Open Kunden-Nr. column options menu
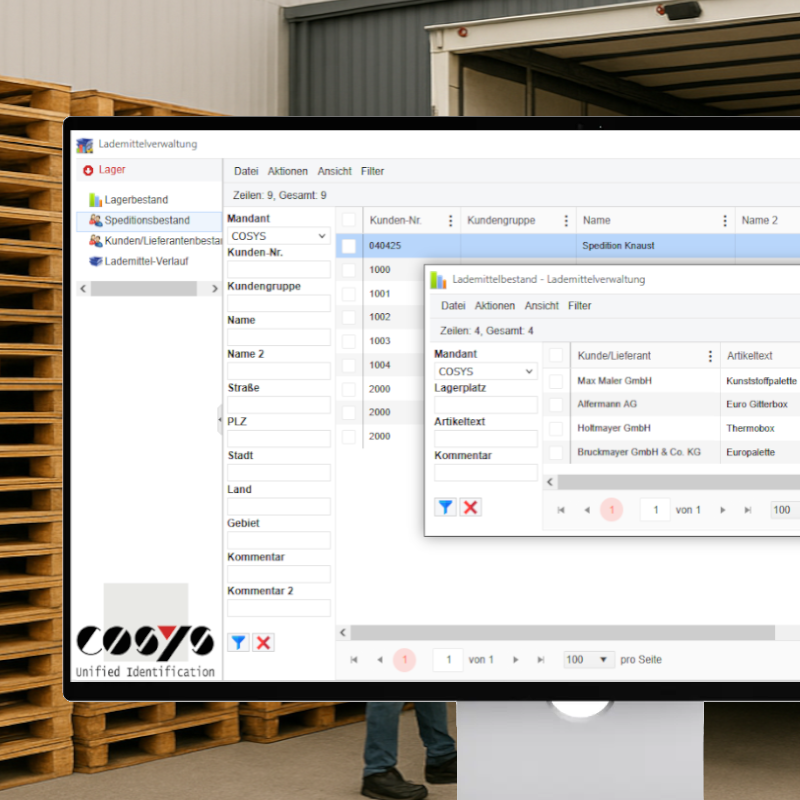The width and height of the screenshot is (800, 800). pos(450,220)
